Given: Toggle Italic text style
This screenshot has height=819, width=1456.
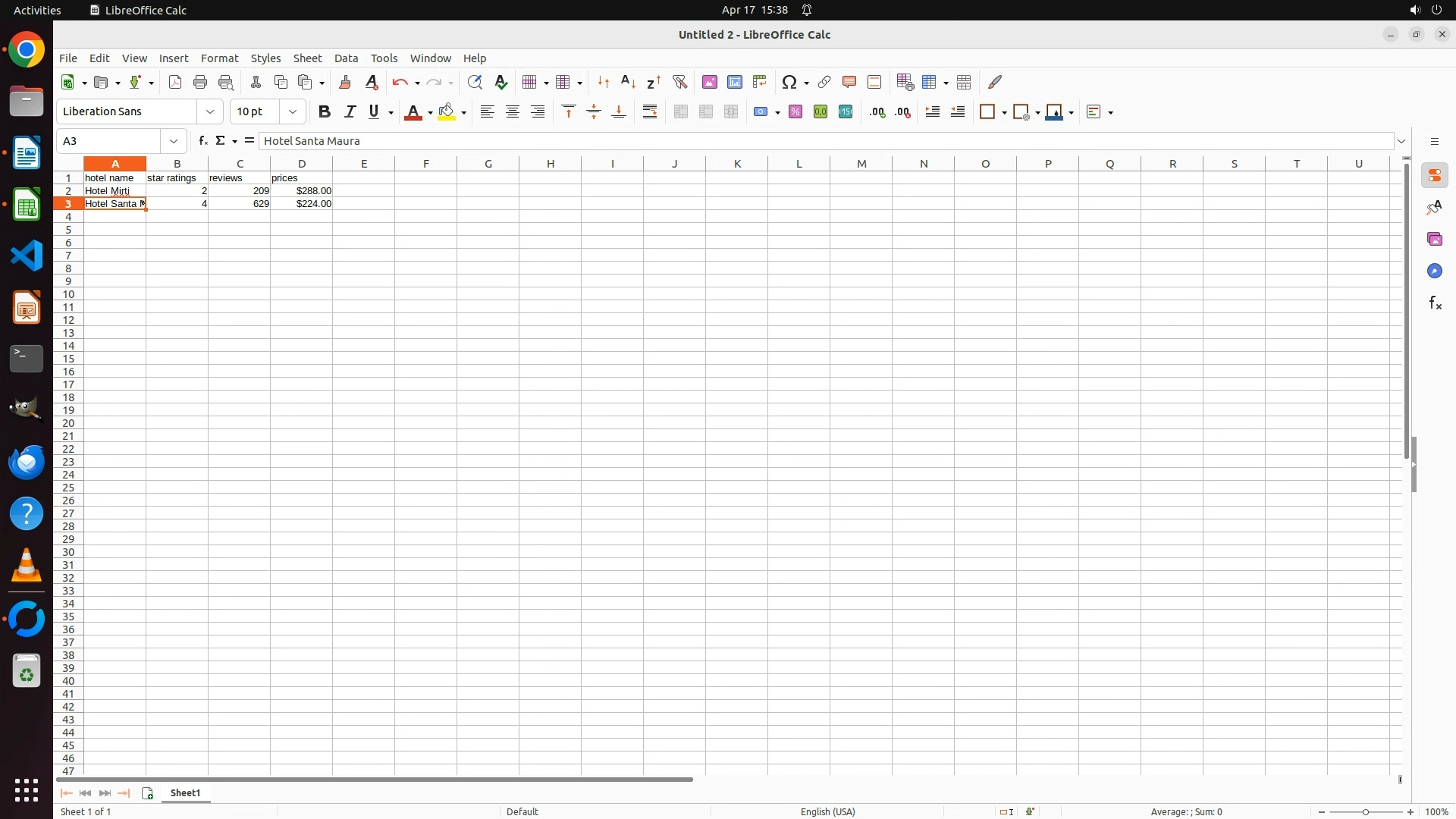Looking at the screenshot, I should point(350,112).
